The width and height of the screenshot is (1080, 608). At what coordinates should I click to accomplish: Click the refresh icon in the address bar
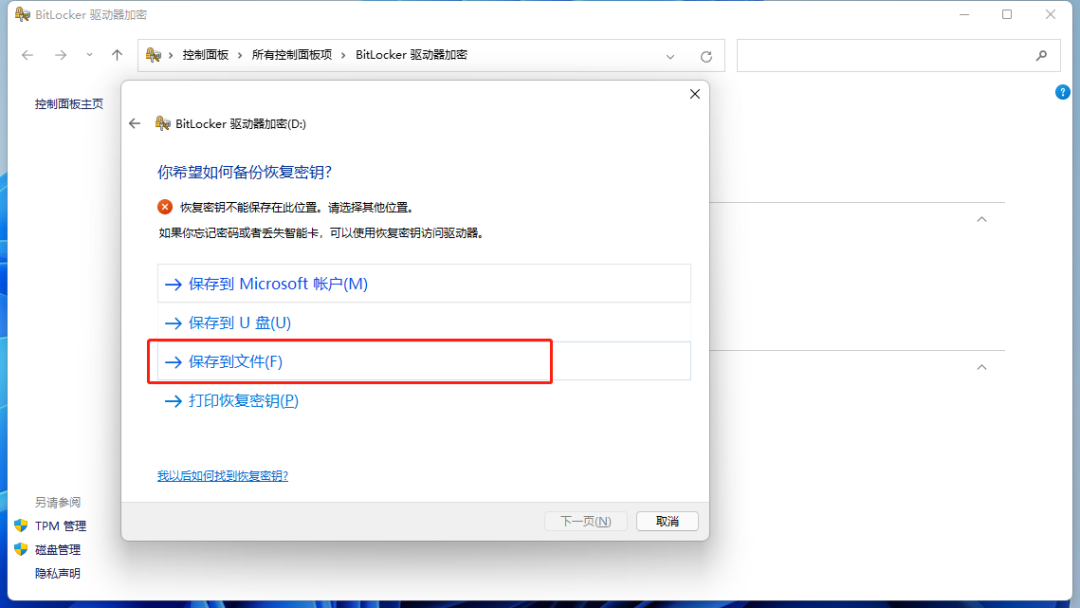click(x=706, y=55)
